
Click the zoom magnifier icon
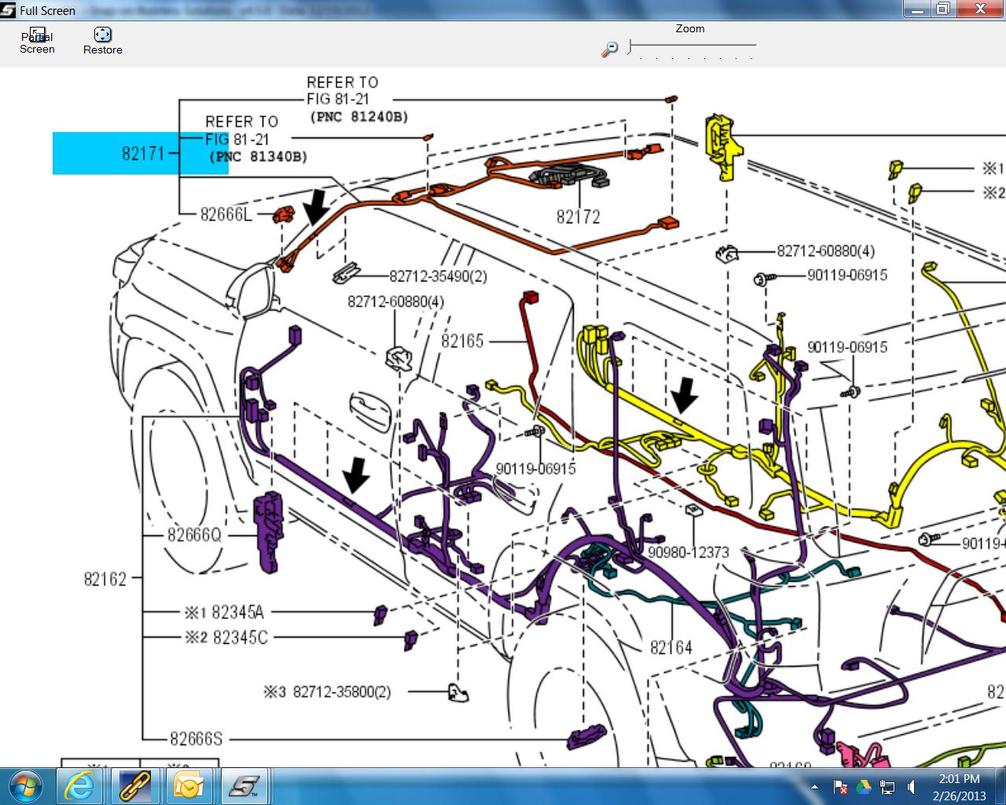coord(610,49)
